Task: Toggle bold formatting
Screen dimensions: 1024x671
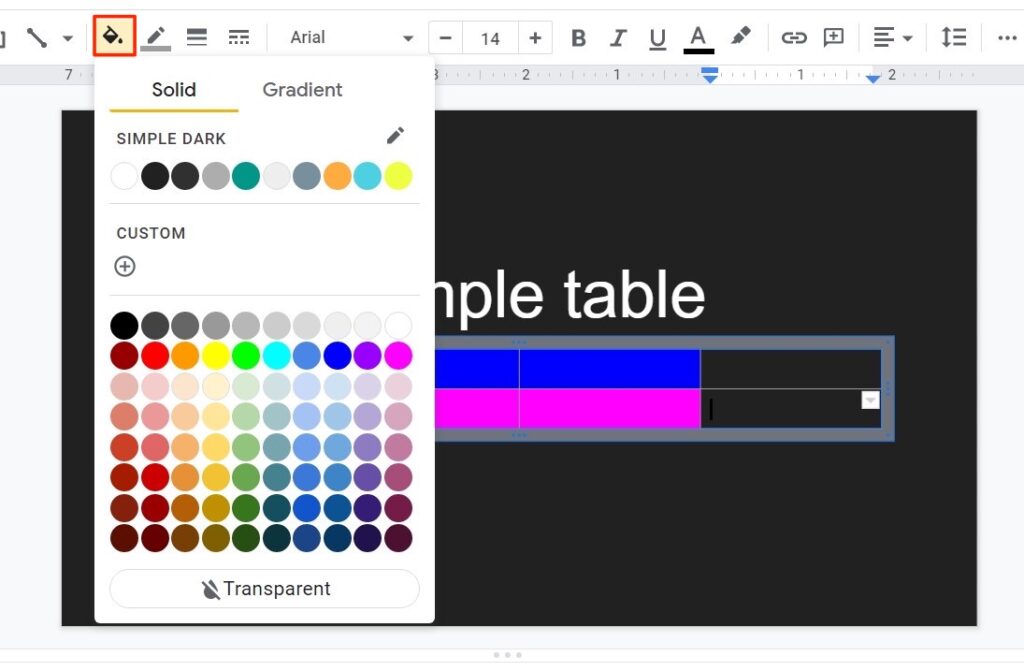Action: coord(578,37)
